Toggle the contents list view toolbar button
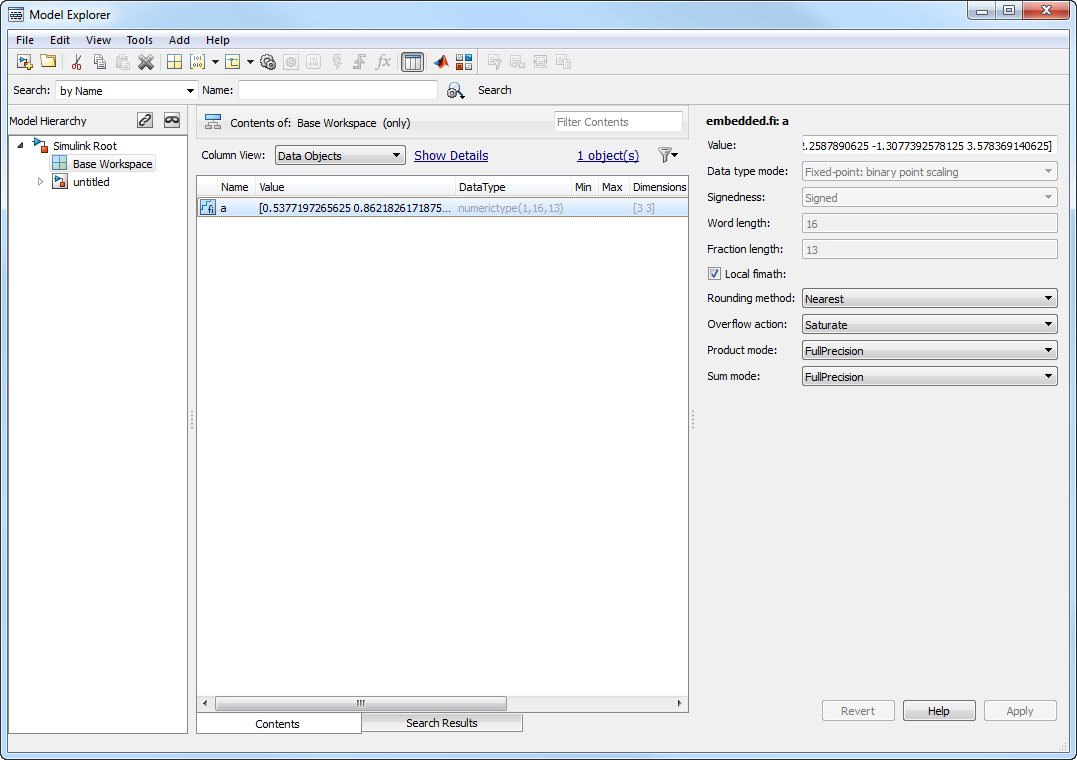 pyautogui.click(x=412, y=62)
